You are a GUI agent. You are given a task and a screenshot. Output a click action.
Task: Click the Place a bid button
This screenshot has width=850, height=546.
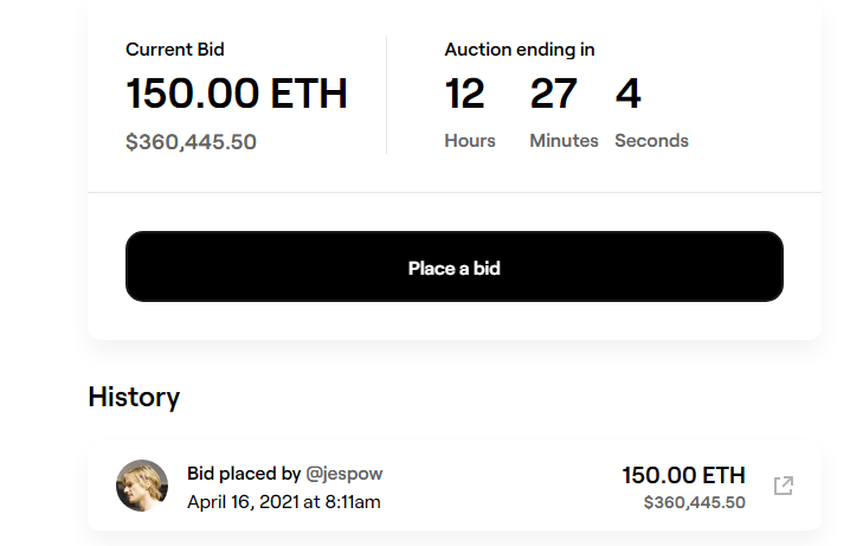(454, 267)
